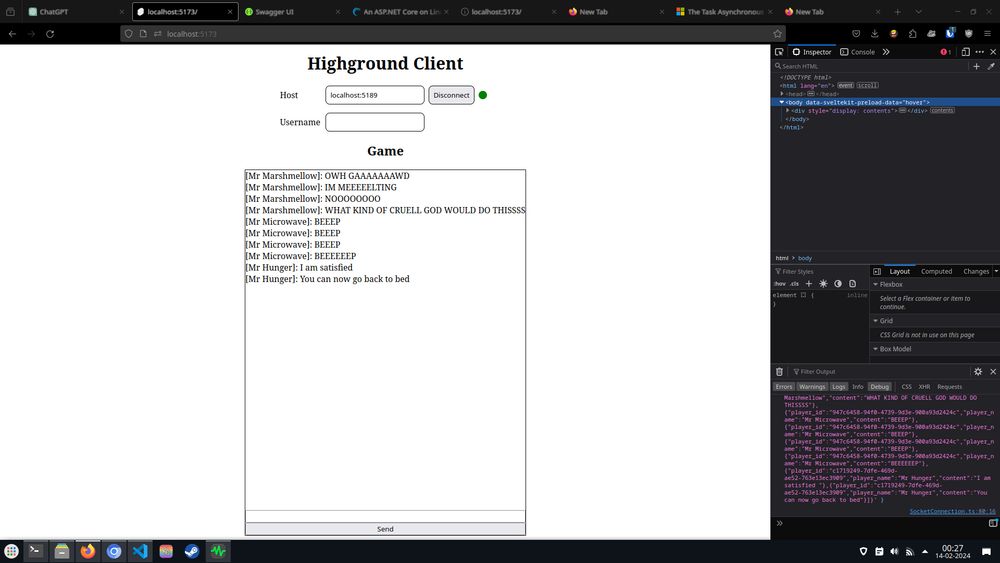Toggle Responsive Design Mode icon
Image resolution: width=1000 pixels, height=563 pixels.
[966, 52]
